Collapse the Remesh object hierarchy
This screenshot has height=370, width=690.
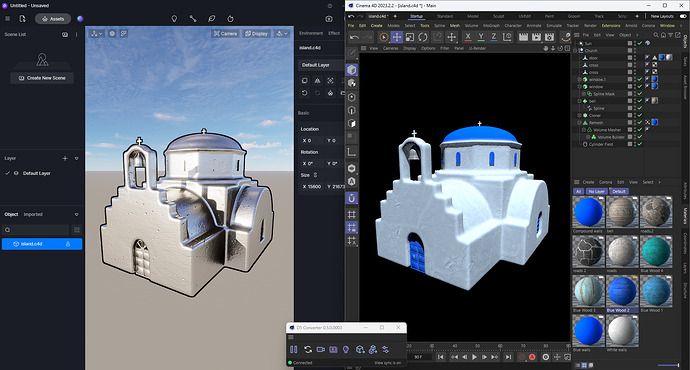(579, 123)
